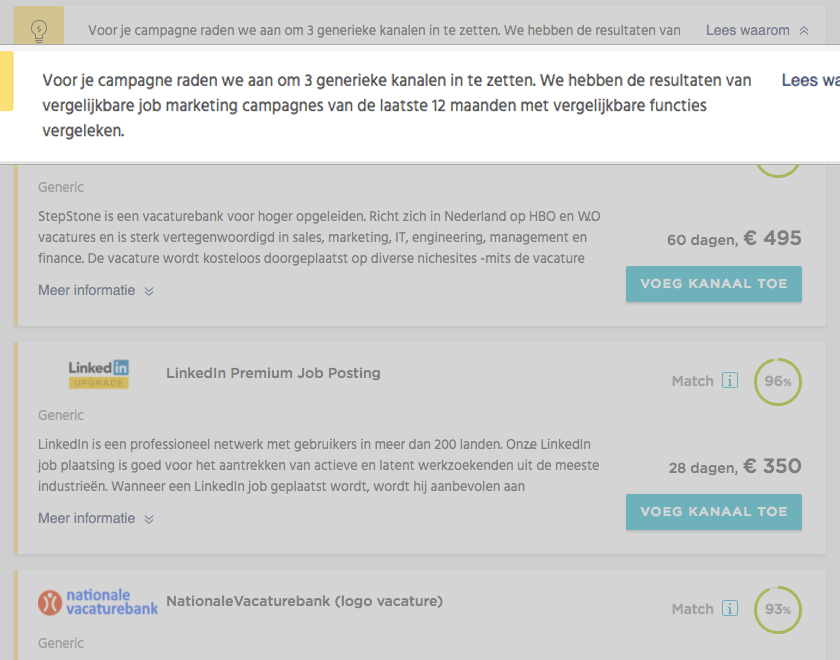Open LinkedIn Premium Job Posting title
The height and width of the screenshot is (660, 840).
point(273,373)
